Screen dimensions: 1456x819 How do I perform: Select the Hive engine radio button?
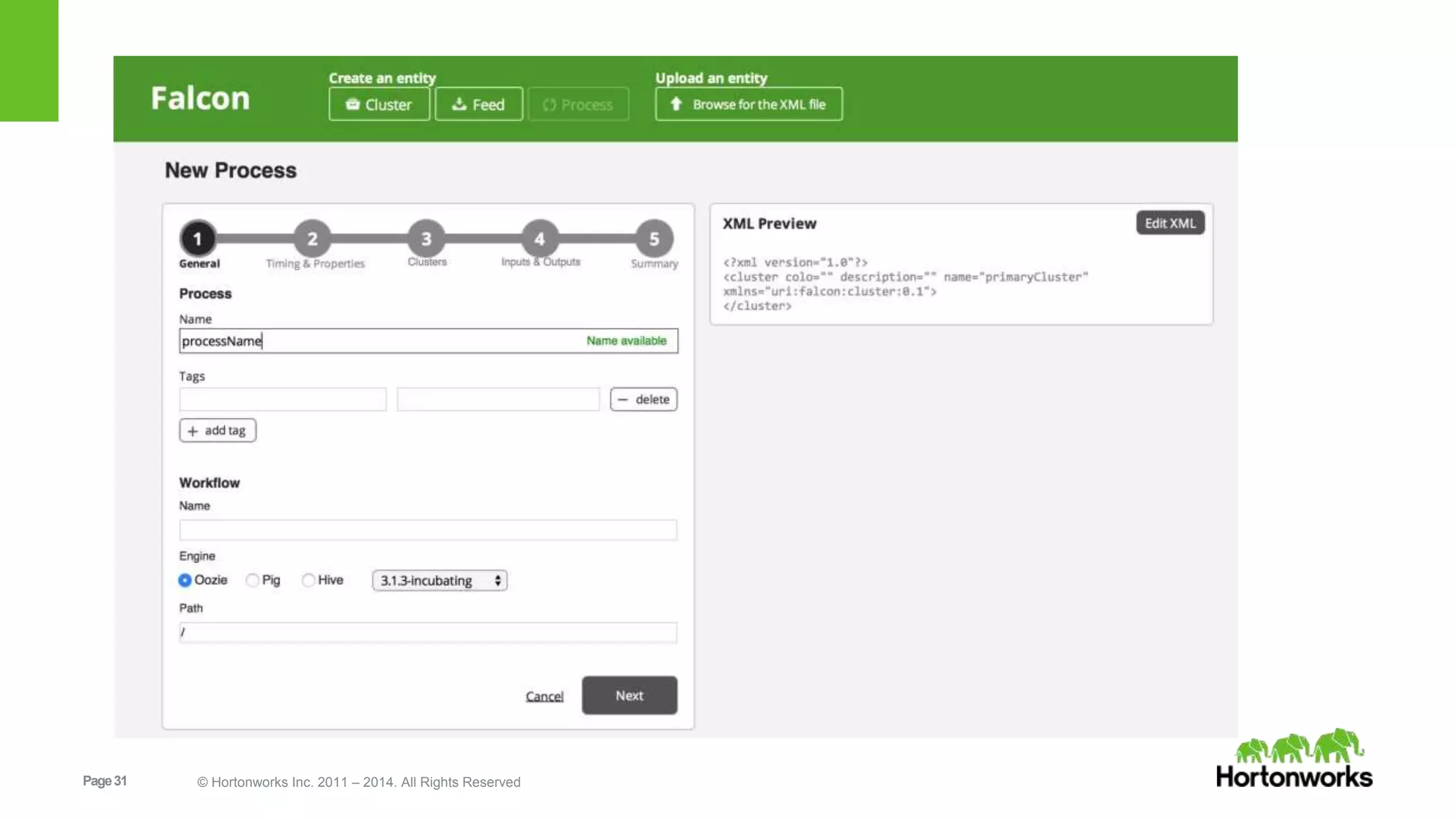point(308,580)
